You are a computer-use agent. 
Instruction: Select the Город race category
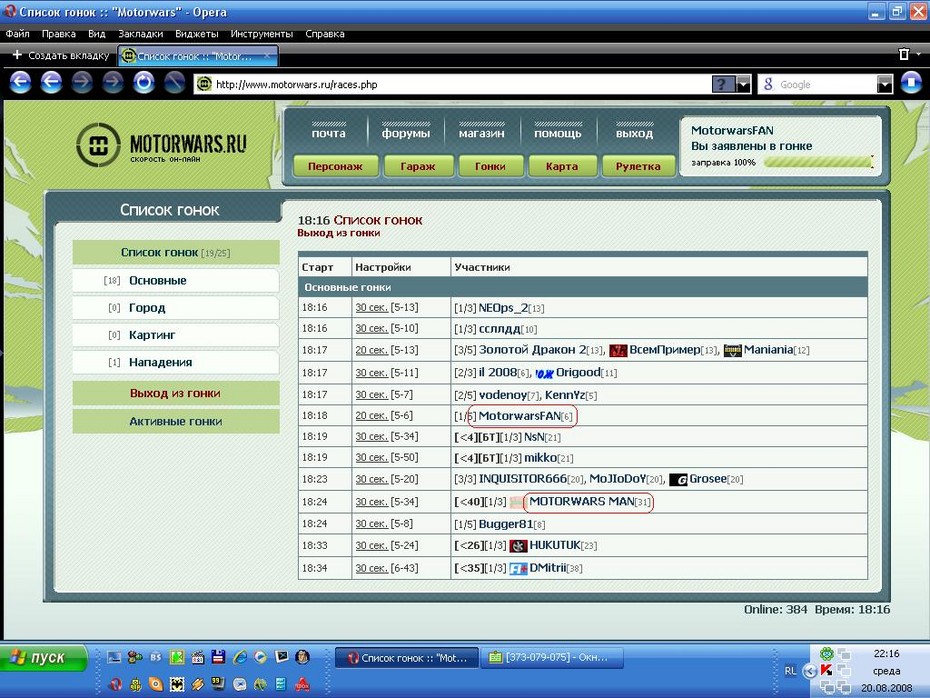(176, 308)
